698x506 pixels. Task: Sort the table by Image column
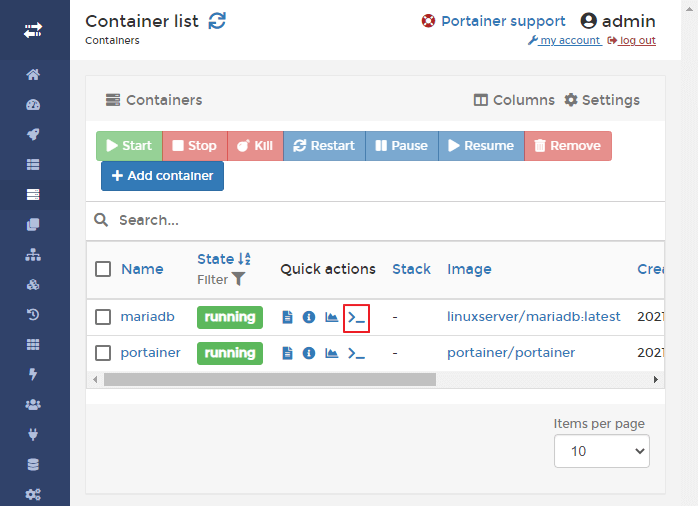point(469,269)
